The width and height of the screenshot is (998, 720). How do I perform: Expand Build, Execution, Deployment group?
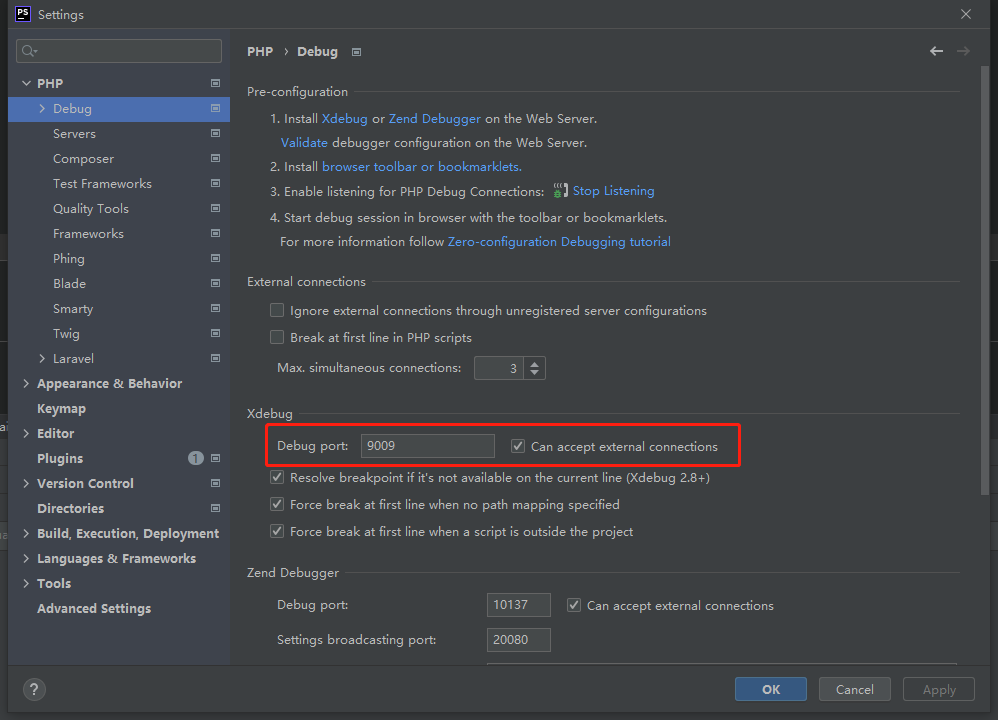[x=26, y=533]
